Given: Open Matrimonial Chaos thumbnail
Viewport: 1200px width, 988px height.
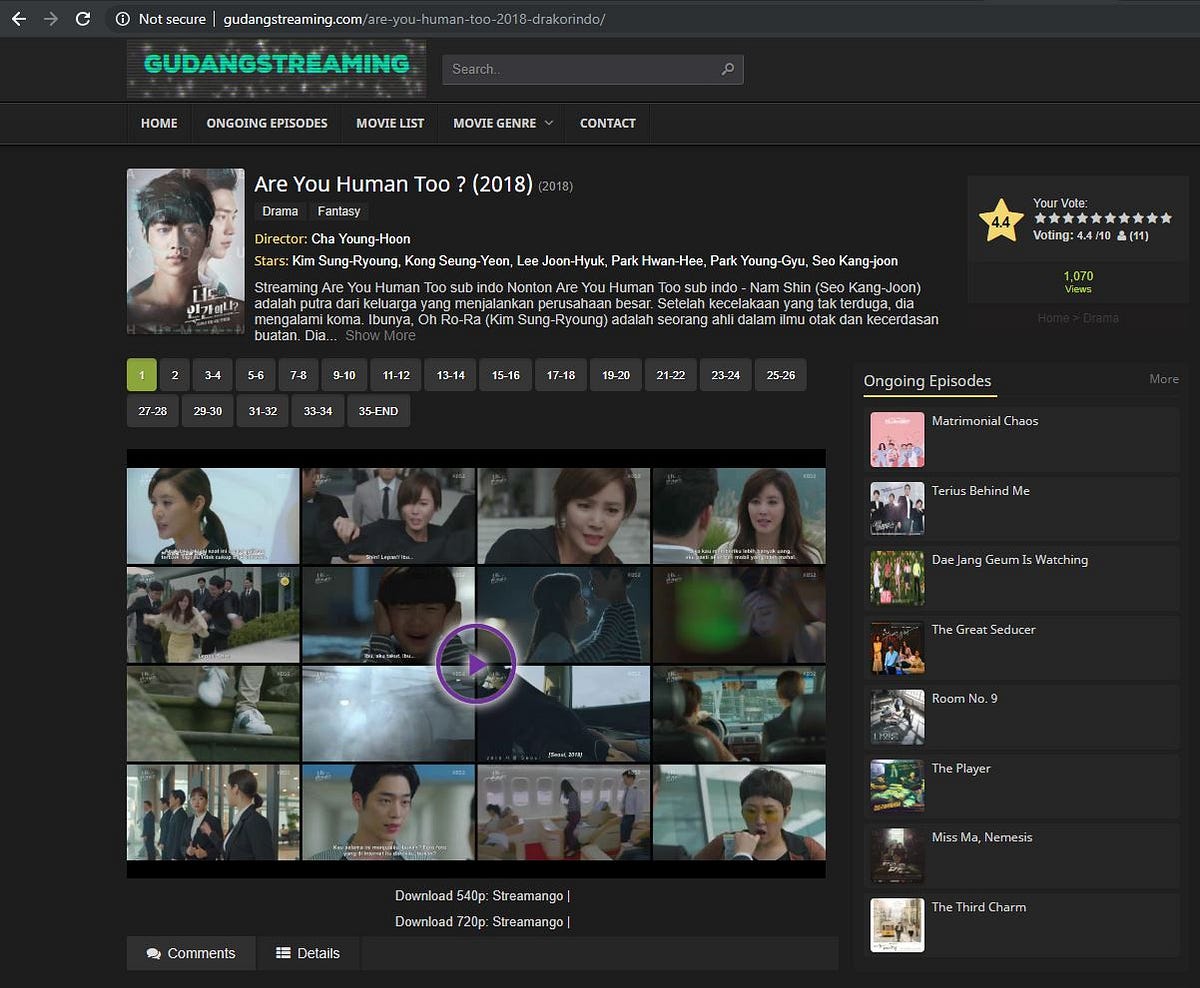Looking at the screenshot, I should (897, 440).
